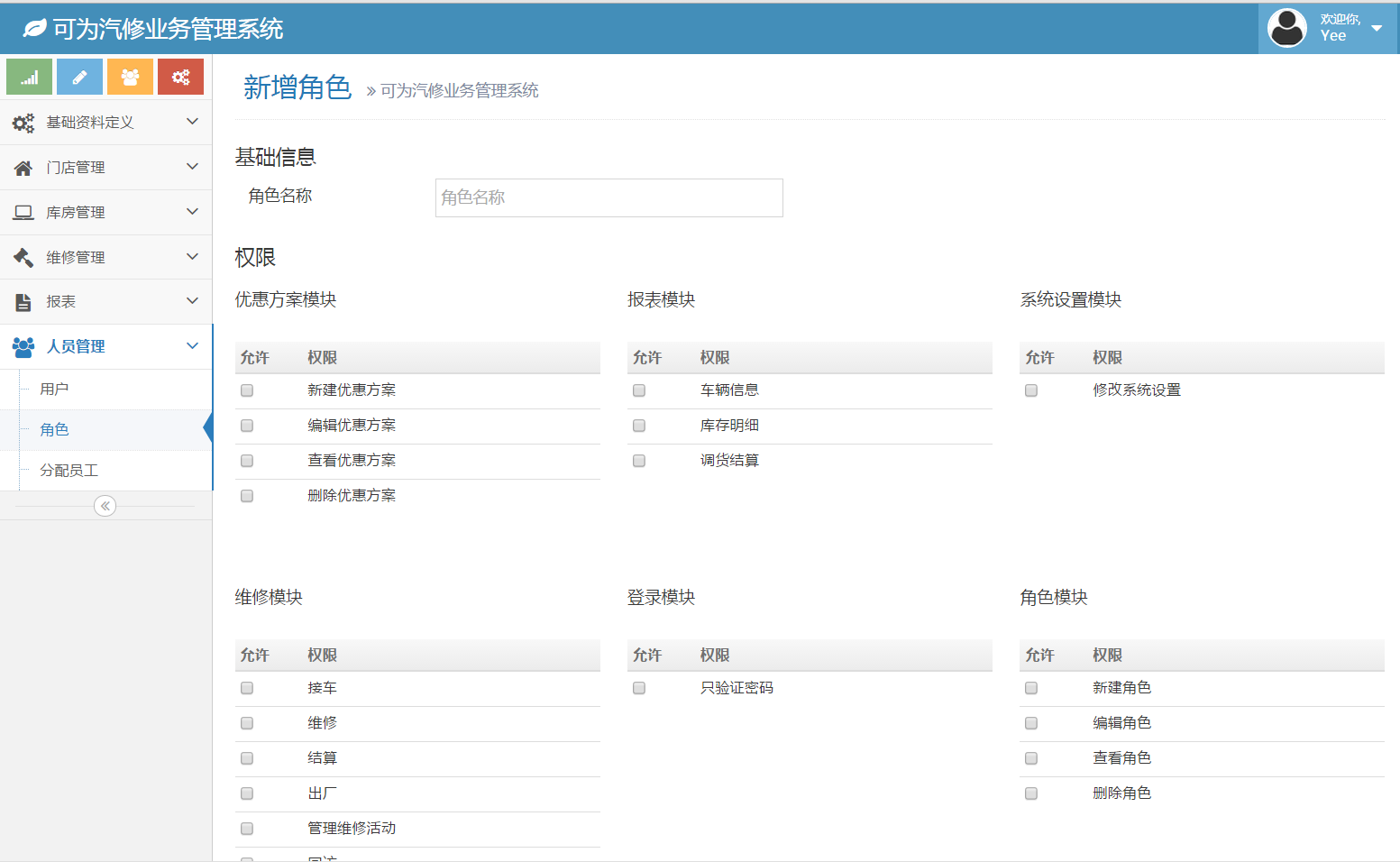
Task: Open the 用户 submenu item
Action: point(54,390)
